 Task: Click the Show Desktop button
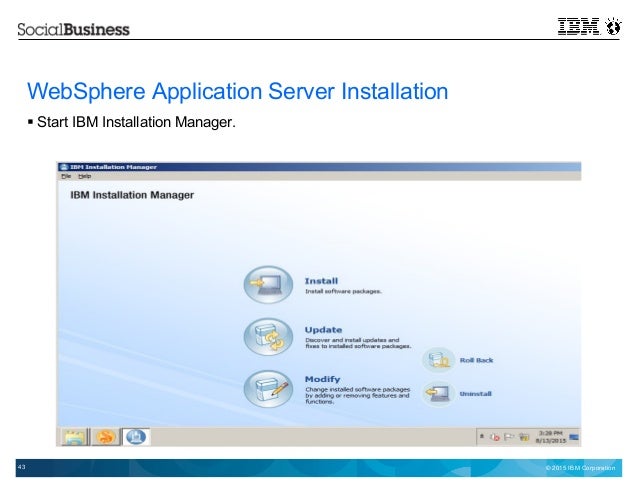coord(574,437)
